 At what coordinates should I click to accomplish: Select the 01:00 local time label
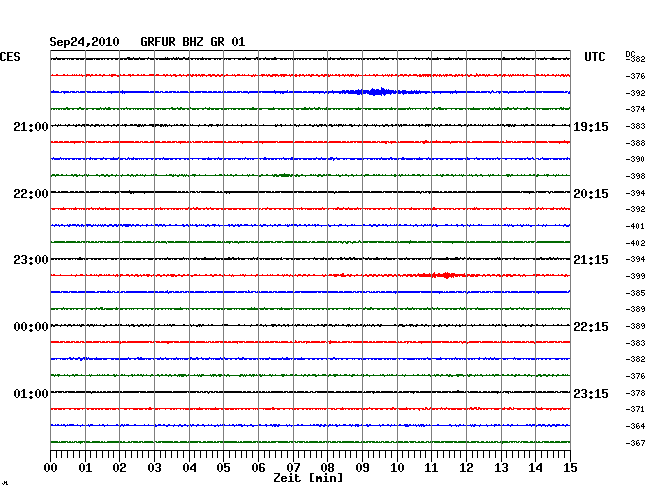tap(31, 393)
